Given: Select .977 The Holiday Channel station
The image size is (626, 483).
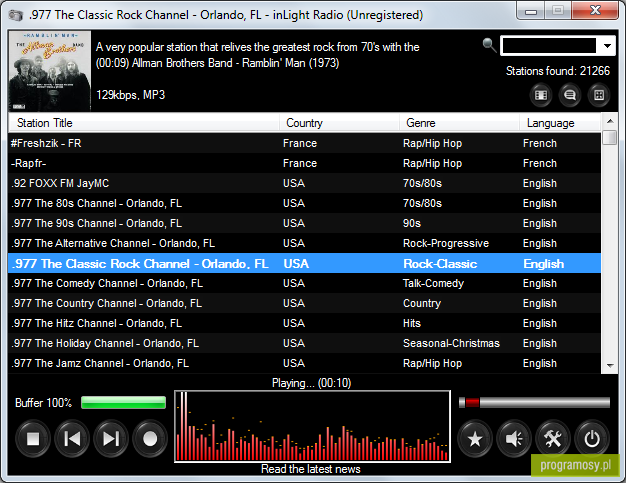Looking at the screenshot, I should coord(304,343).
